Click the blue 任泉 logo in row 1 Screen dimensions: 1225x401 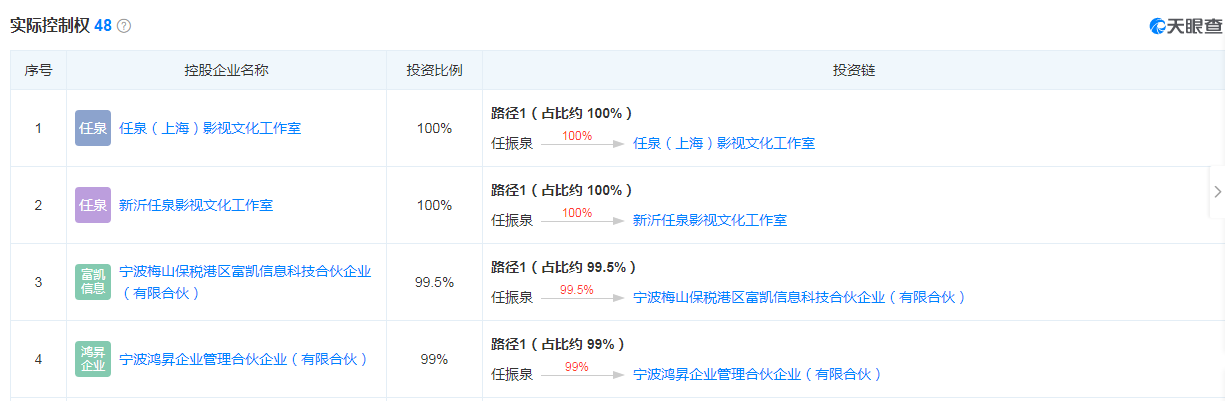(93, 128)
